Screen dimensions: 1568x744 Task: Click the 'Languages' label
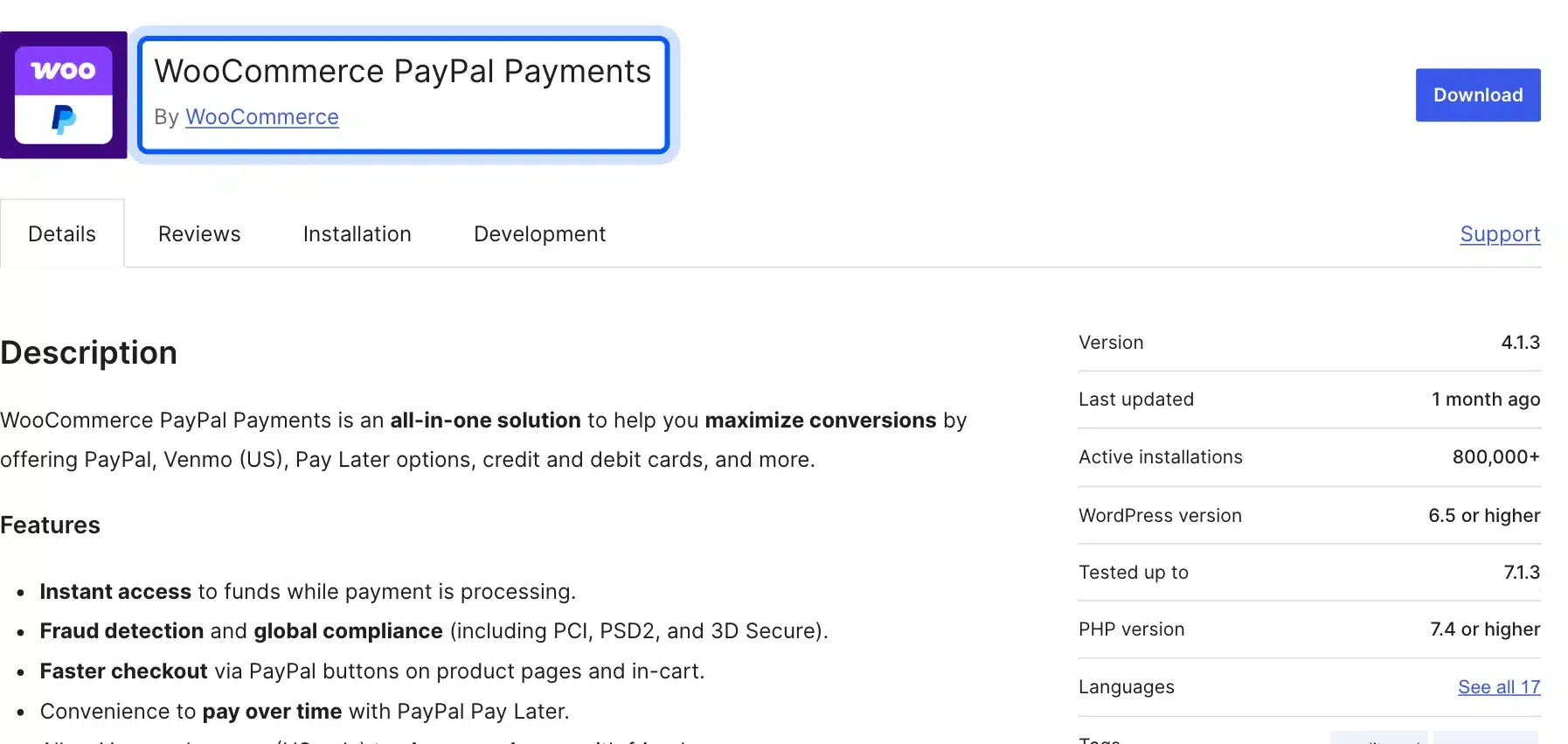point(1127,687)
